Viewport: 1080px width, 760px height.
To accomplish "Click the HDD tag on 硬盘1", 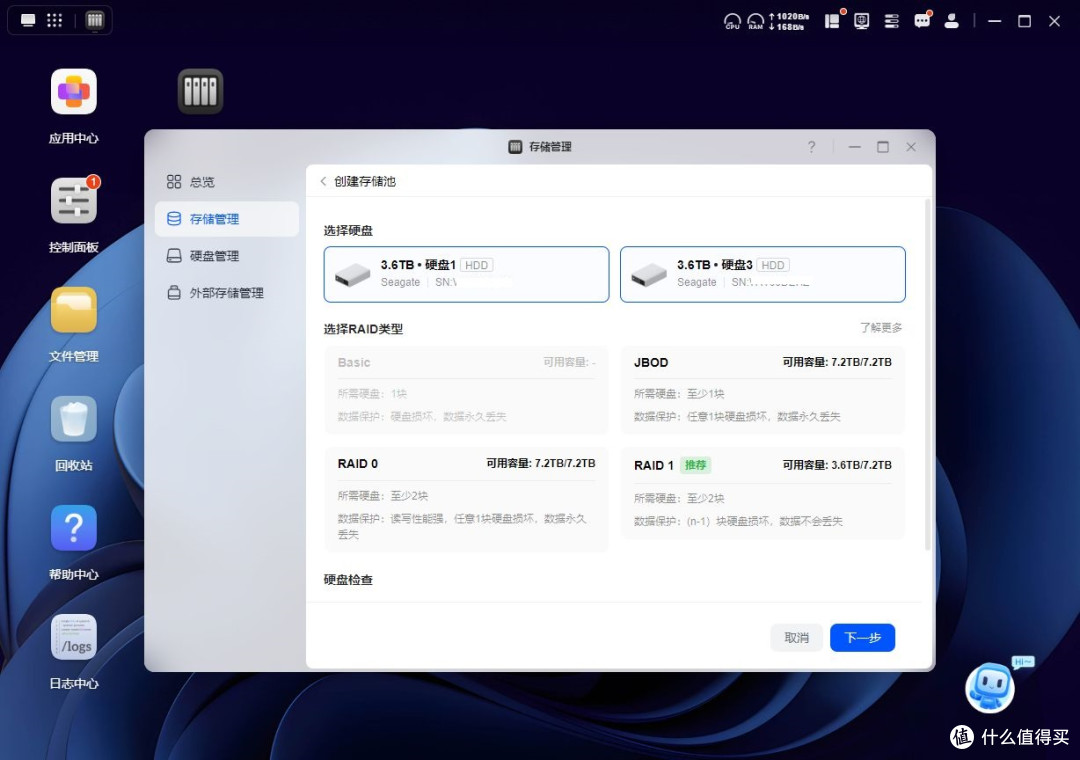I will [476, 265].
